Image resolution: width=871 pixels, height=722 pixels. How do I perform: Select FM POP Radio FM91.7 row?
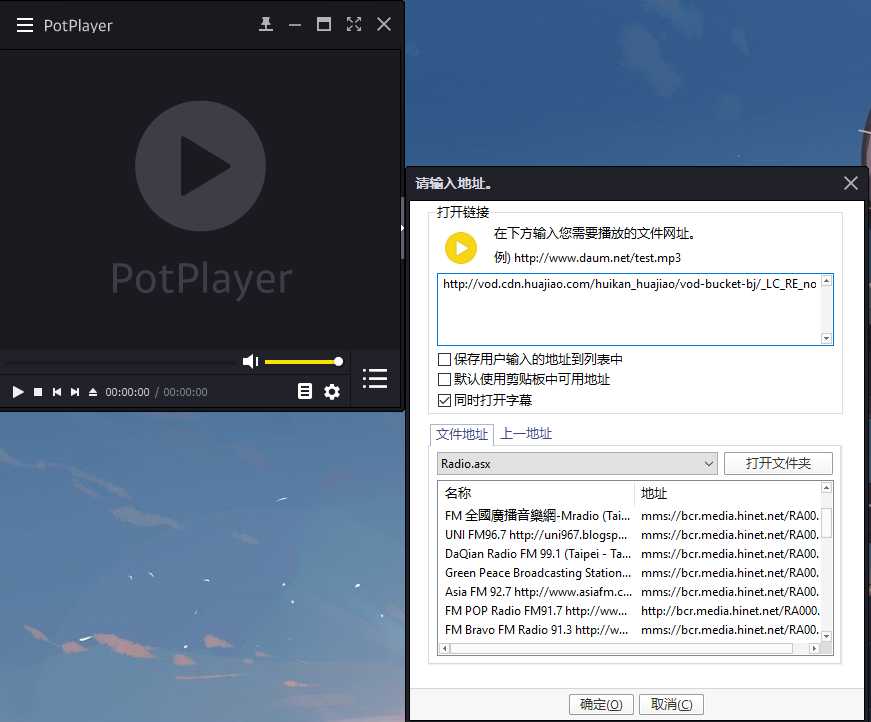[x=630, y=611]
